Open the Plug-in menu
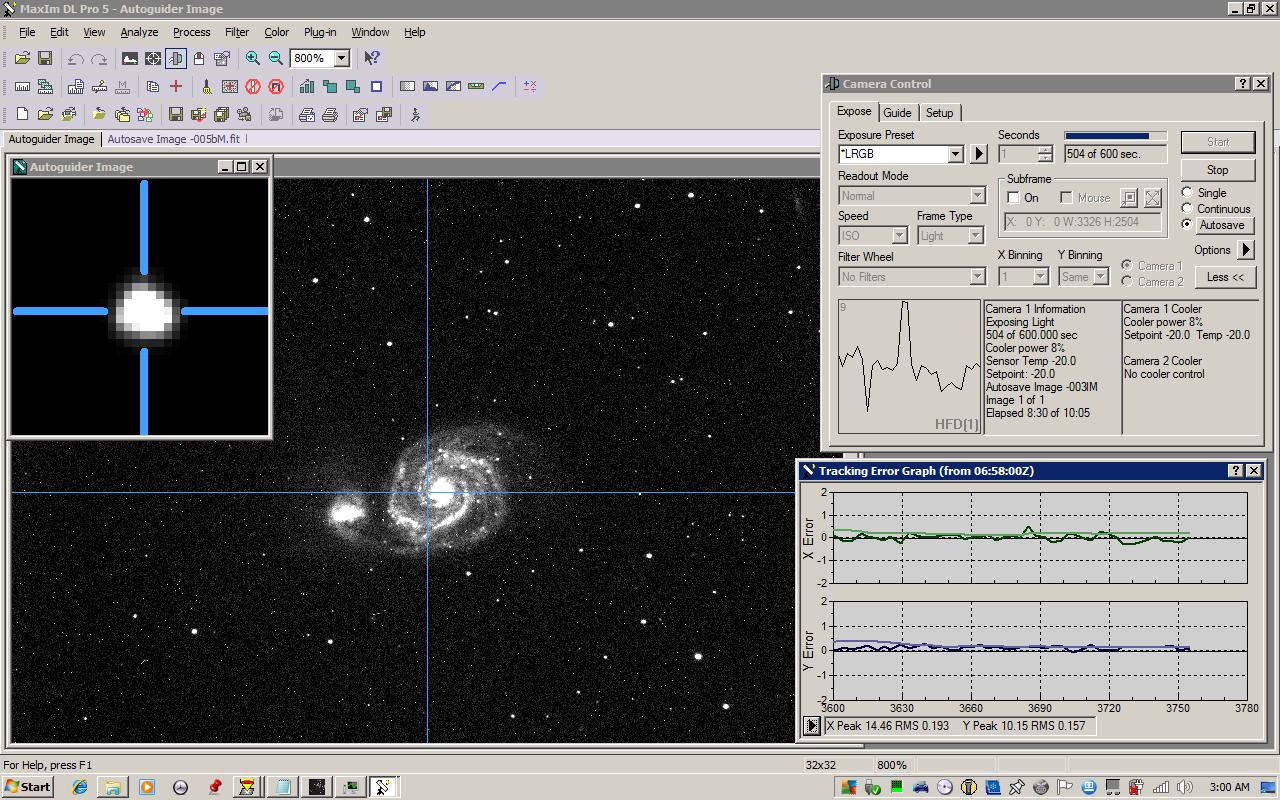The height and width of the screenshot is (800, 1280). coord(320,32)
